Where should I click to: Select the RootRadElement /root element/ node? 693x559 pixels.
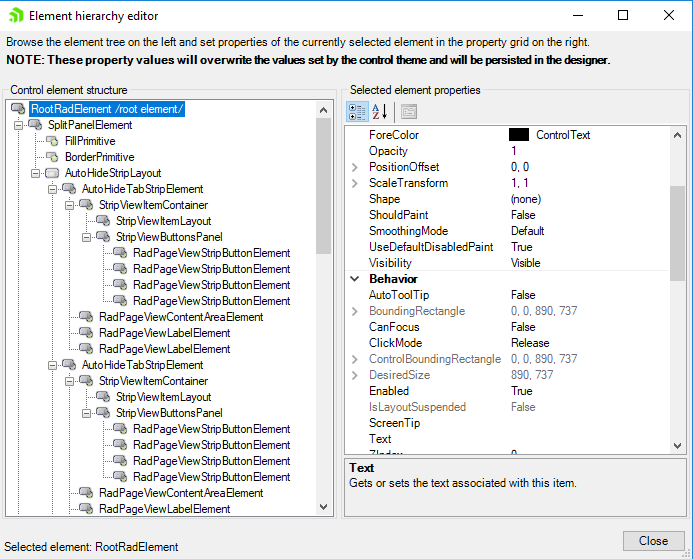(107, 109)
